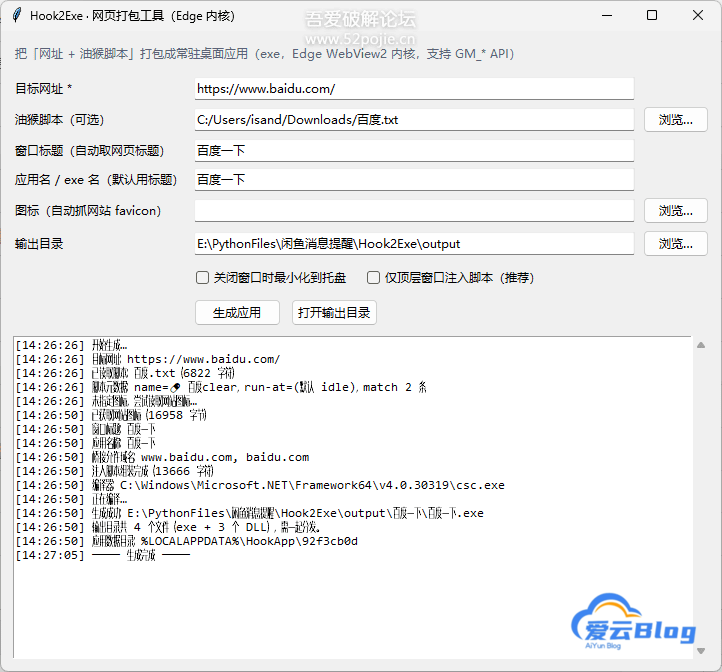Click the 输出目录 path input field
The image size is (722, 672).
414,244
